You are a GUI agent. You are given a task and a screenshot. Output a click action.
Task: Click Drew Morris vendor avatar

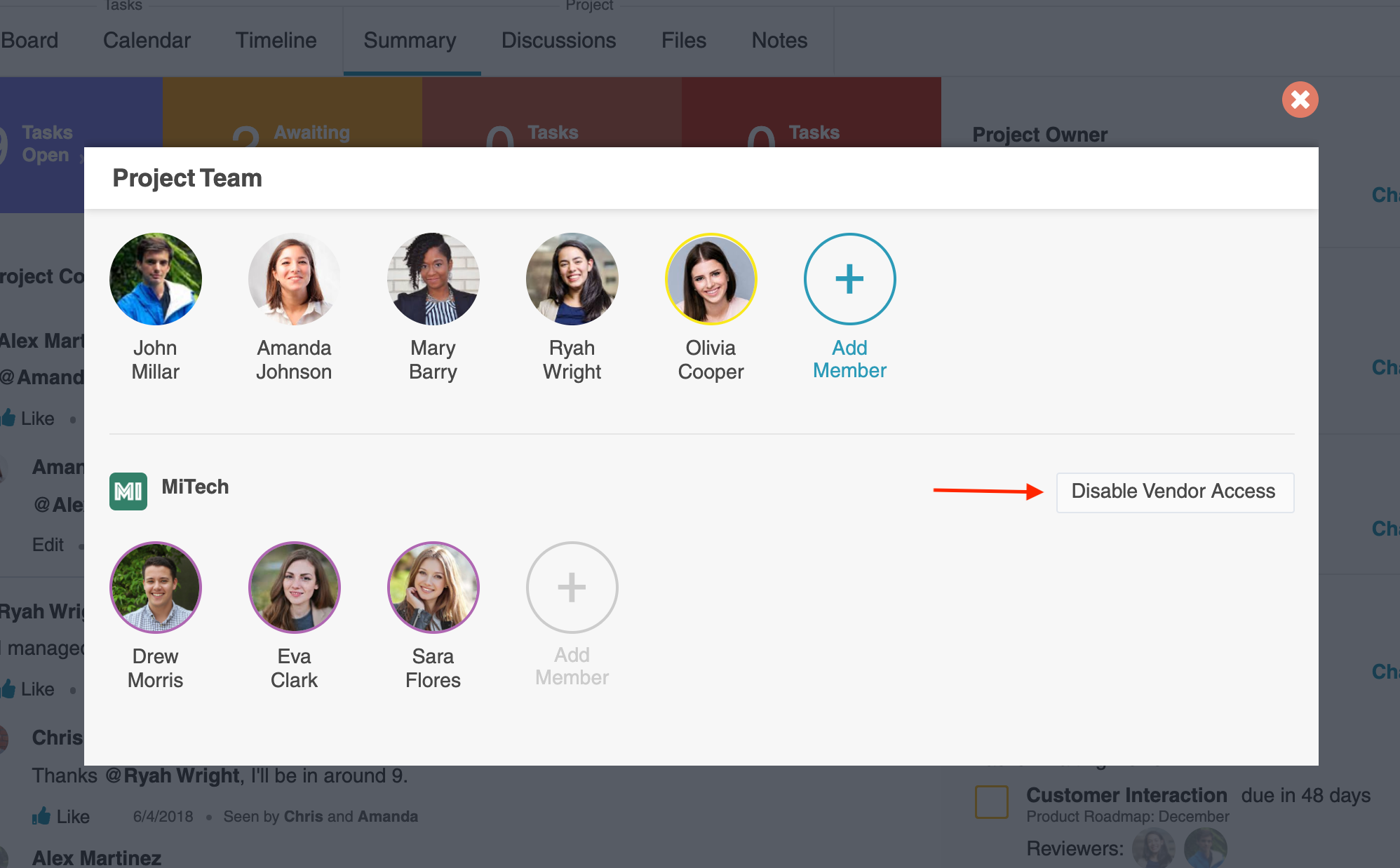pyautogui.click(x=156, y=588)
